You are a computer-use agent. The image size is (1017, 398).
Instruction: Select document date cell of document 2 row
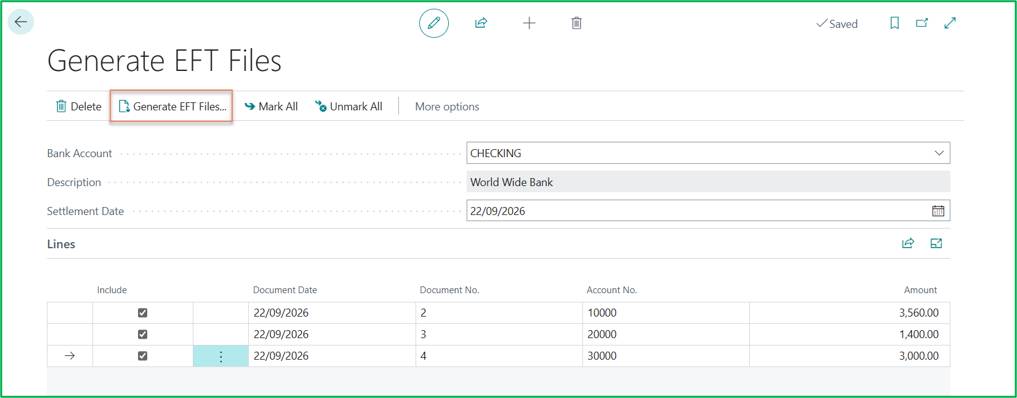[332, 313]
